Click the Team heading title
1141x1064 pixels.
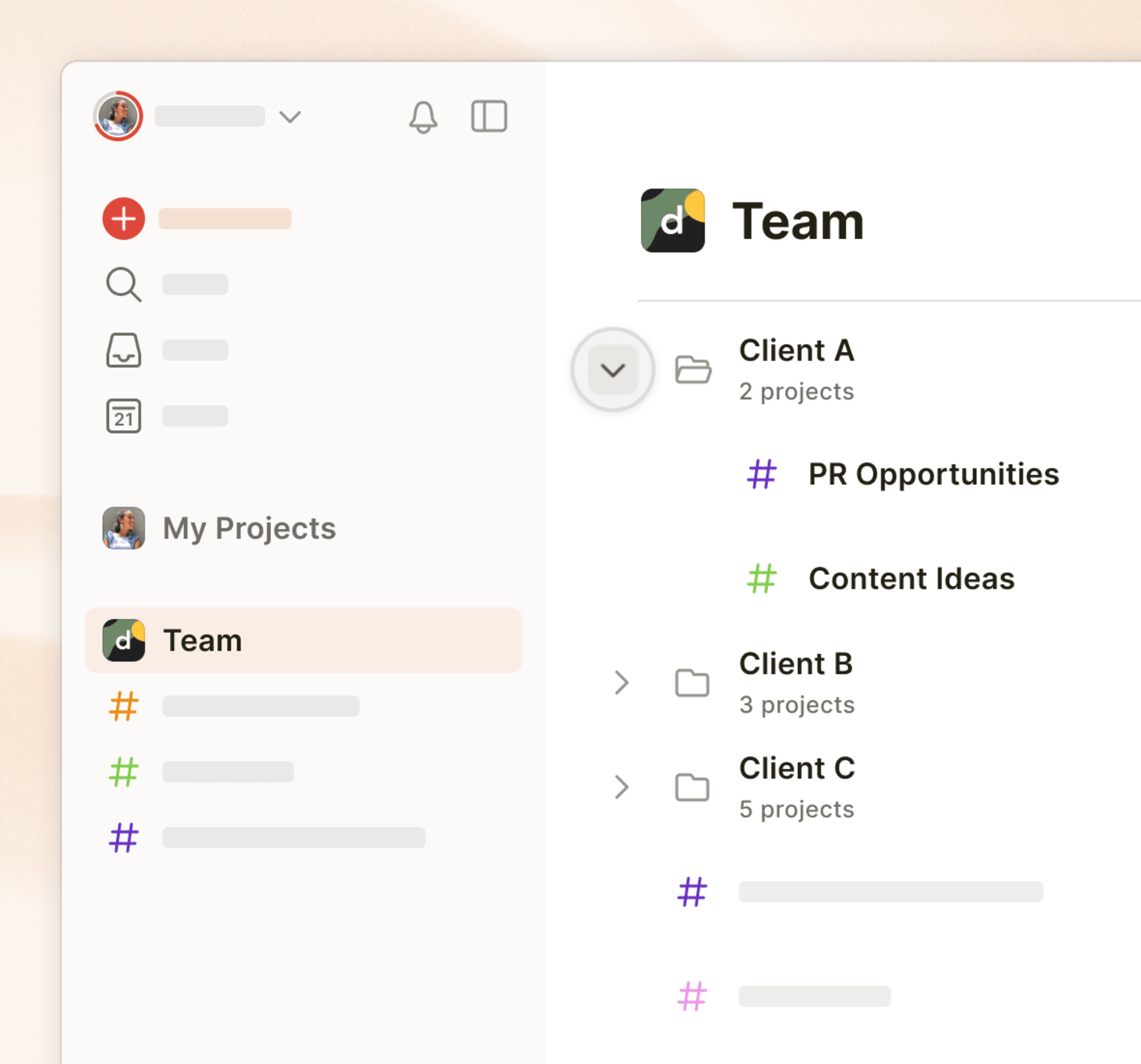pyautogui.click(x=798, y=221)
